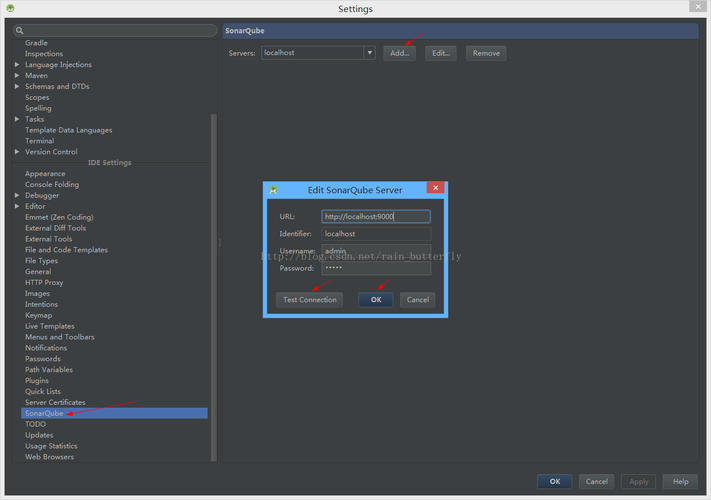Expand the Version Control node
Screen dimensions: 711x500
pyautogui.click(x=17, y=151)
